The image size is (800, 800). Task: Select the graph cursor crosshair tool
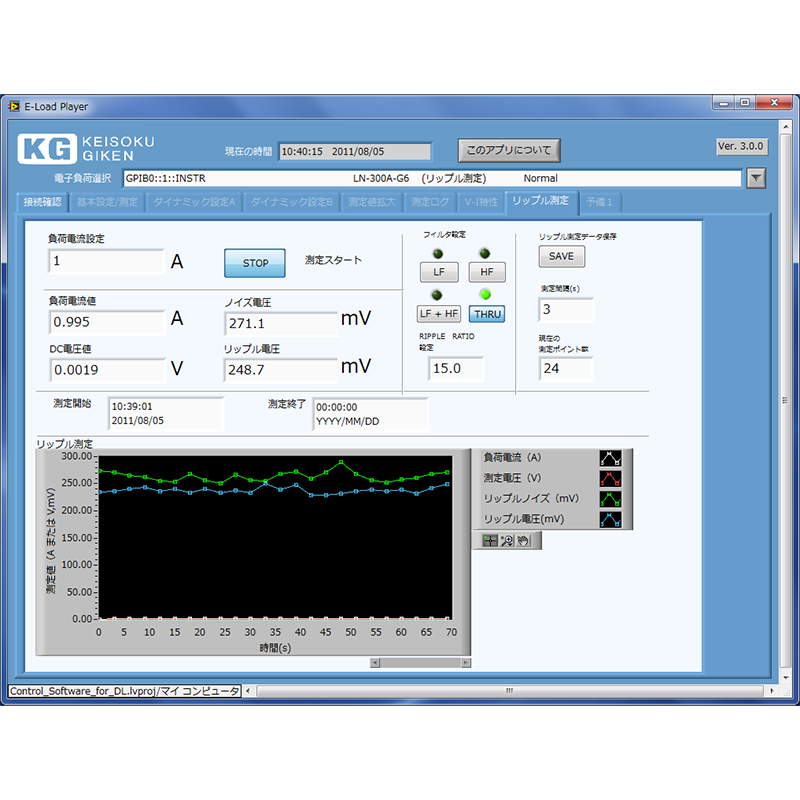coord(490,540)
